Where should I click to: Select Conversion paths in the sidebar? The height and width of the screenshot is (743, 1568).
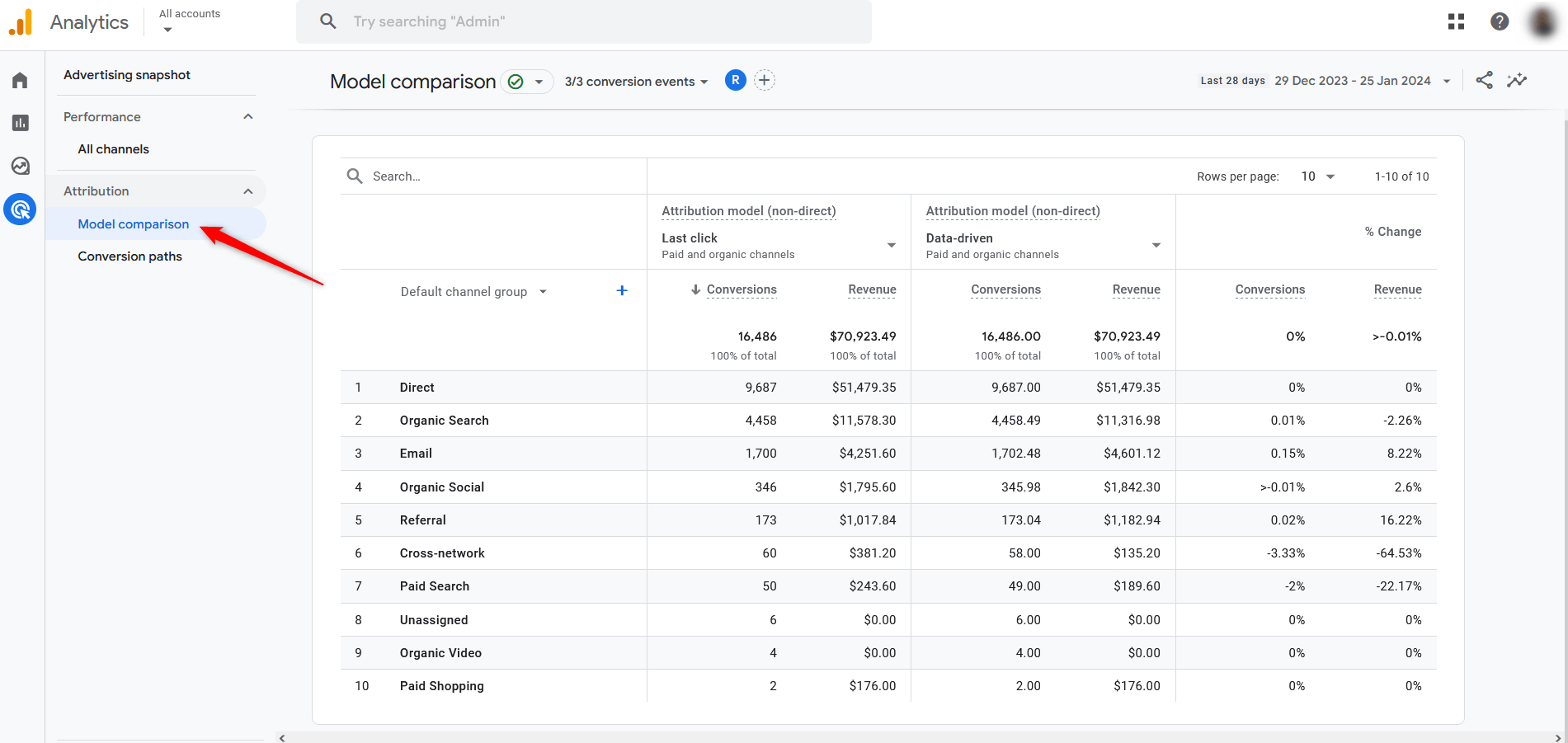coord(129,256)
